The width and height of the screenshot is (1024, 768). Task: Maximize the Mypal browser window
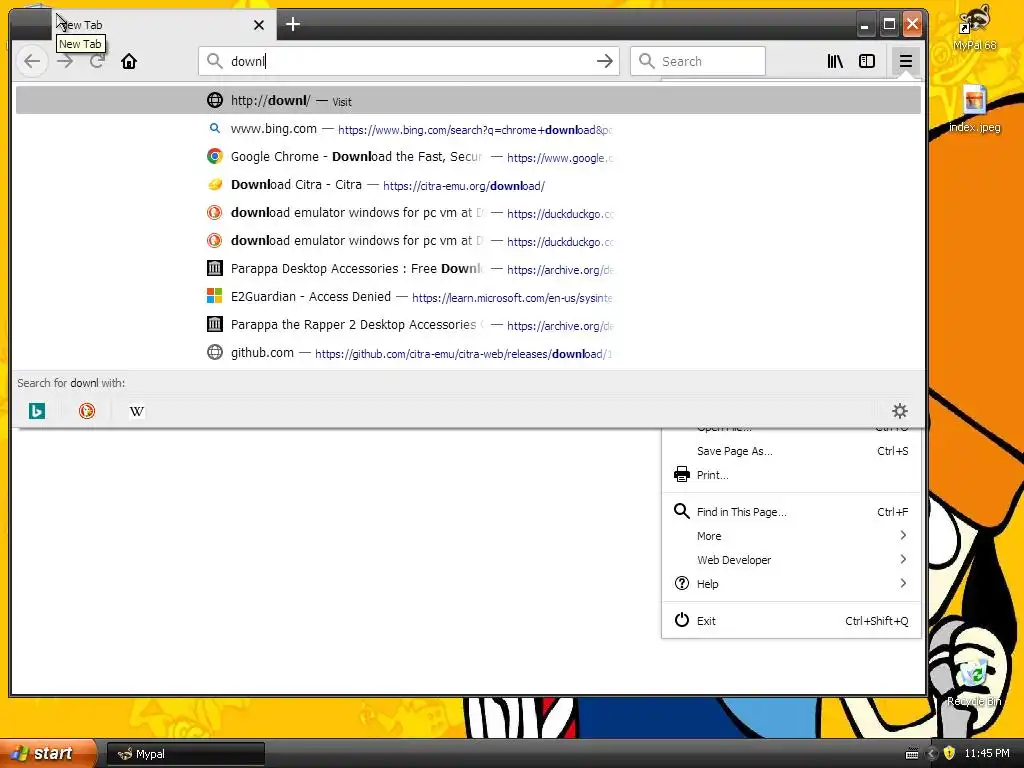pos(889,25)
